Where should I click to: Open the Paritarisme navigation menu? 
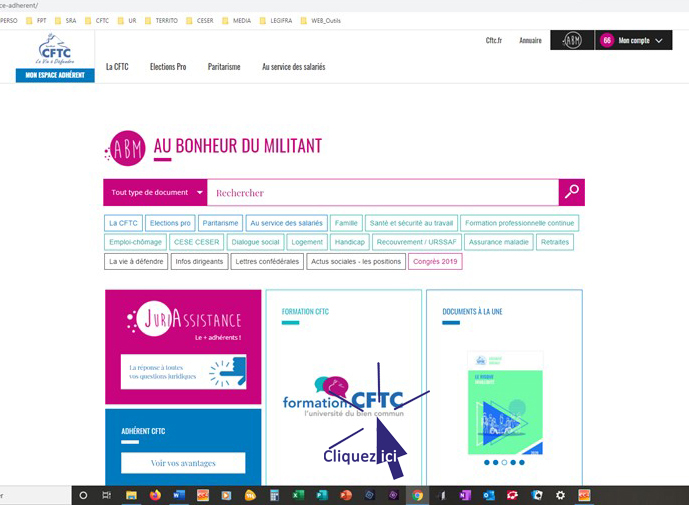(x=224, y=67)
